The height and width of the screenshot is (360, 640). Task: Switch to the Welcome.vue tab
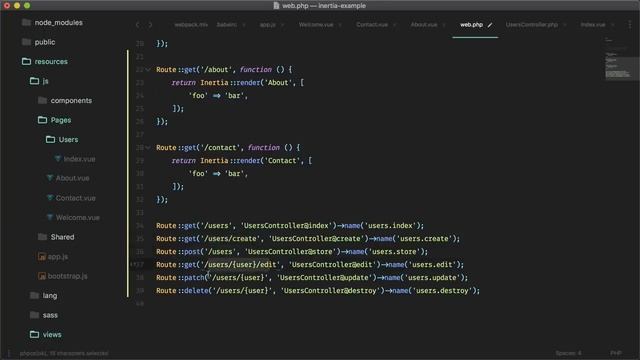[x=316, y=25]
